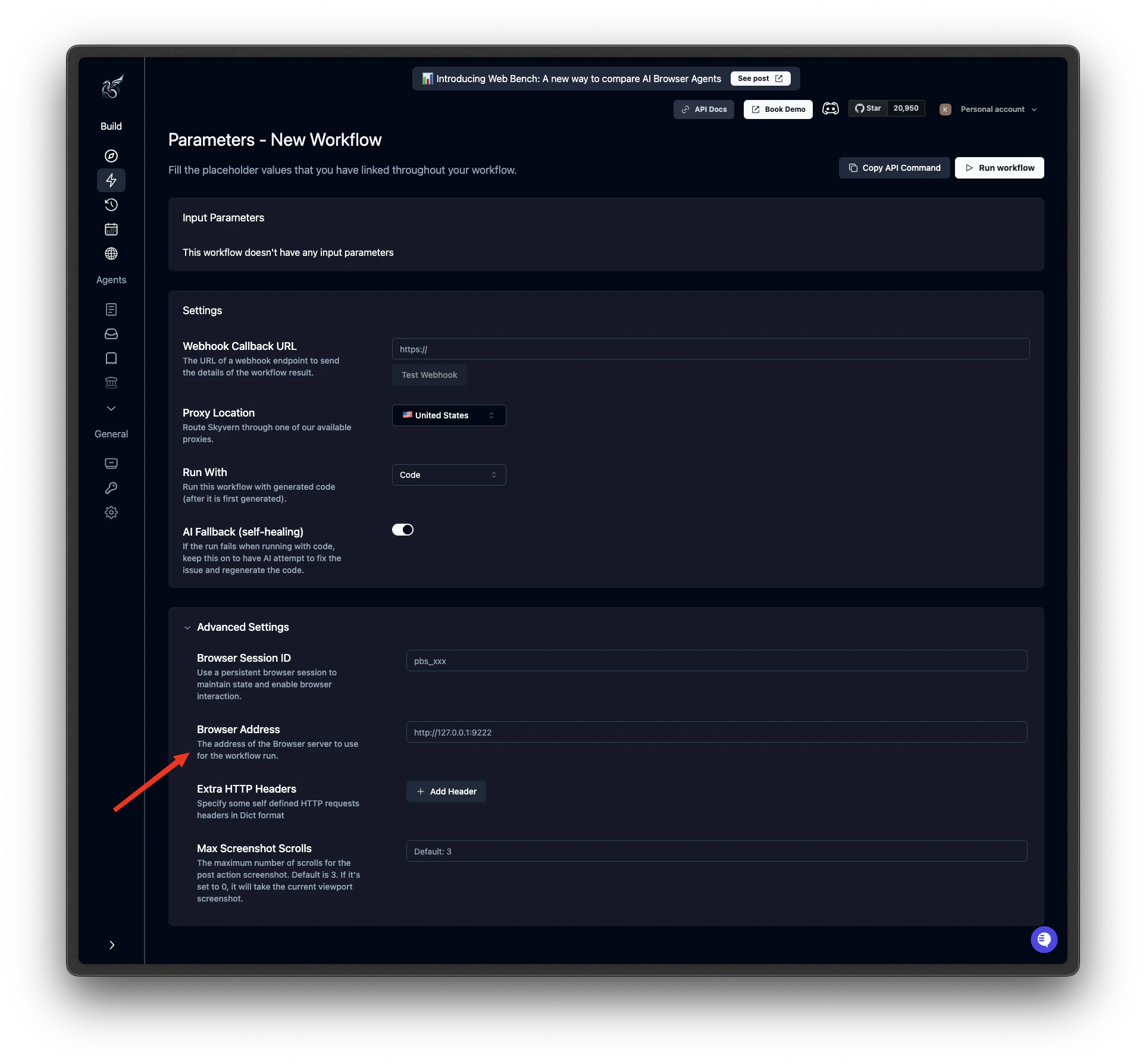Open the Run With dropdown showing Code

tap(449, 474)
